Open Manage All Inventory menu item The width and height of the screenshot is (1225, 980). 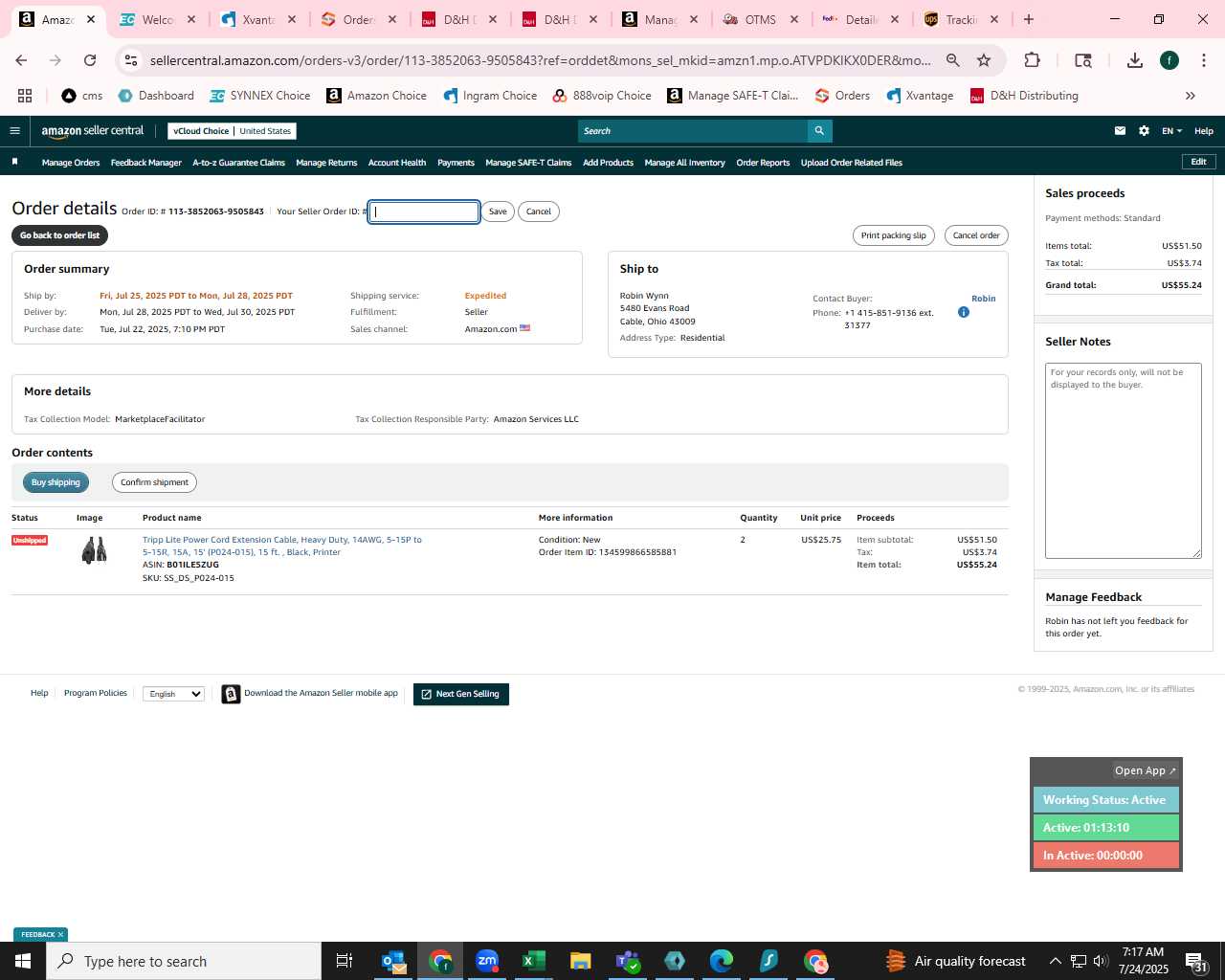pyautogui.click(x=684, y=163)
